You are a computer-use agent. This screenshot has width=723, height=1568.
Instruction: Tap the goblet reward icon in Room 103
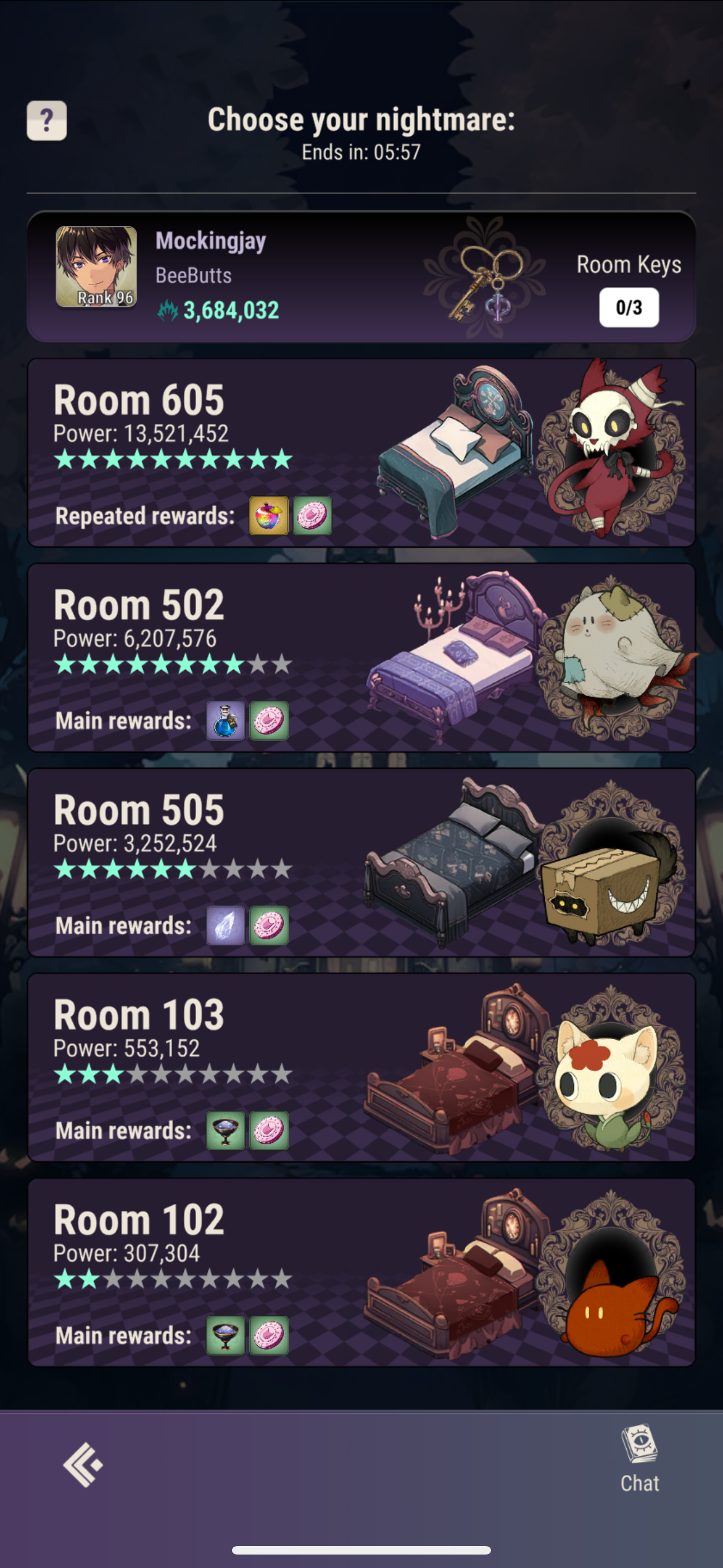coord(226,1131)
